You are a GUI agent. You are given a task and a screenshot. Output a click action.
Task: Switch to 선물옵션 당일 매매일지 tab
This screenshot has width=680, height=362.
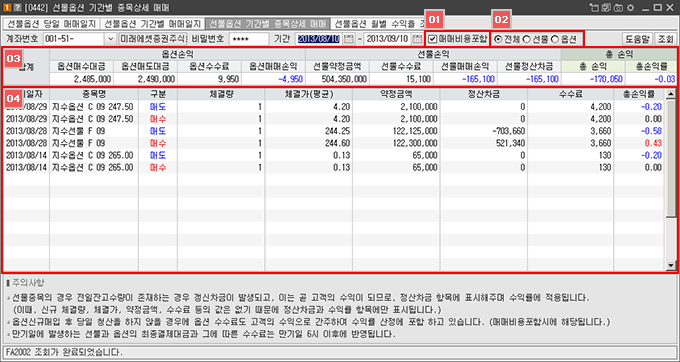(x=51, y=23)
